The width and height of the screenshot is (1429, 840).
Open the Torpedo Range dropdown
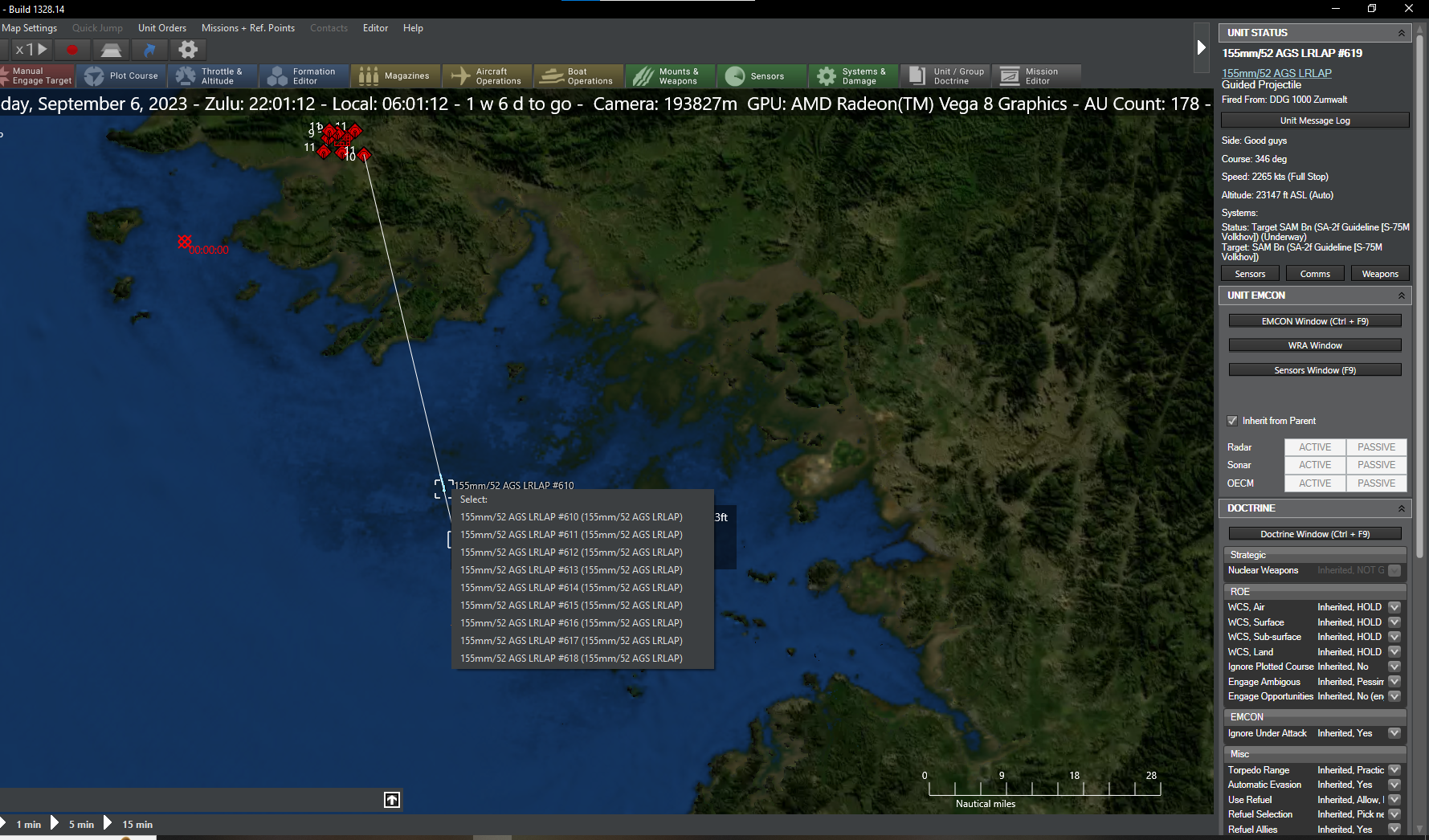pyautogui.click(x=1394, y=770)
